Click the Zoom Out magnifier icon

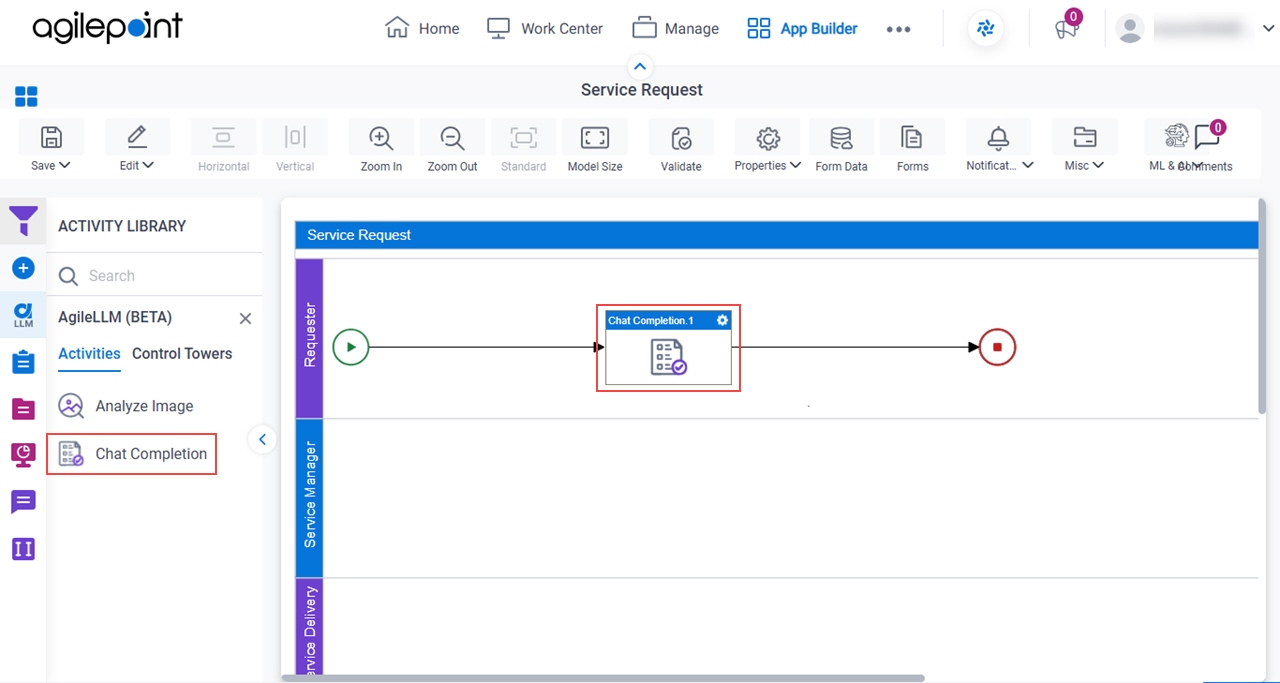click(x=452, y=138)
